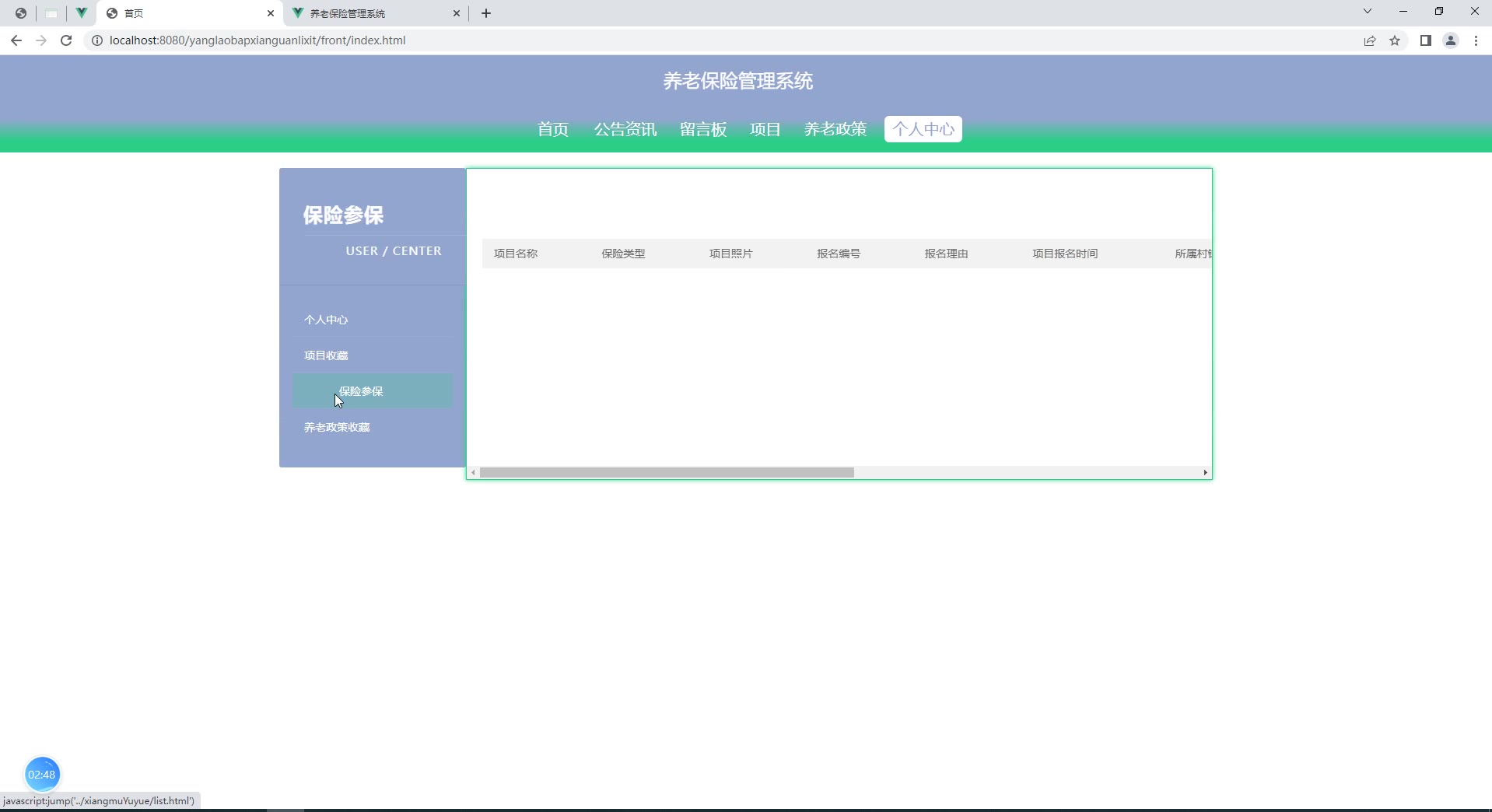Click the table's horizontal scrollbar thumb
This screenshot has height=812, width=1492.
click(667, 473)
